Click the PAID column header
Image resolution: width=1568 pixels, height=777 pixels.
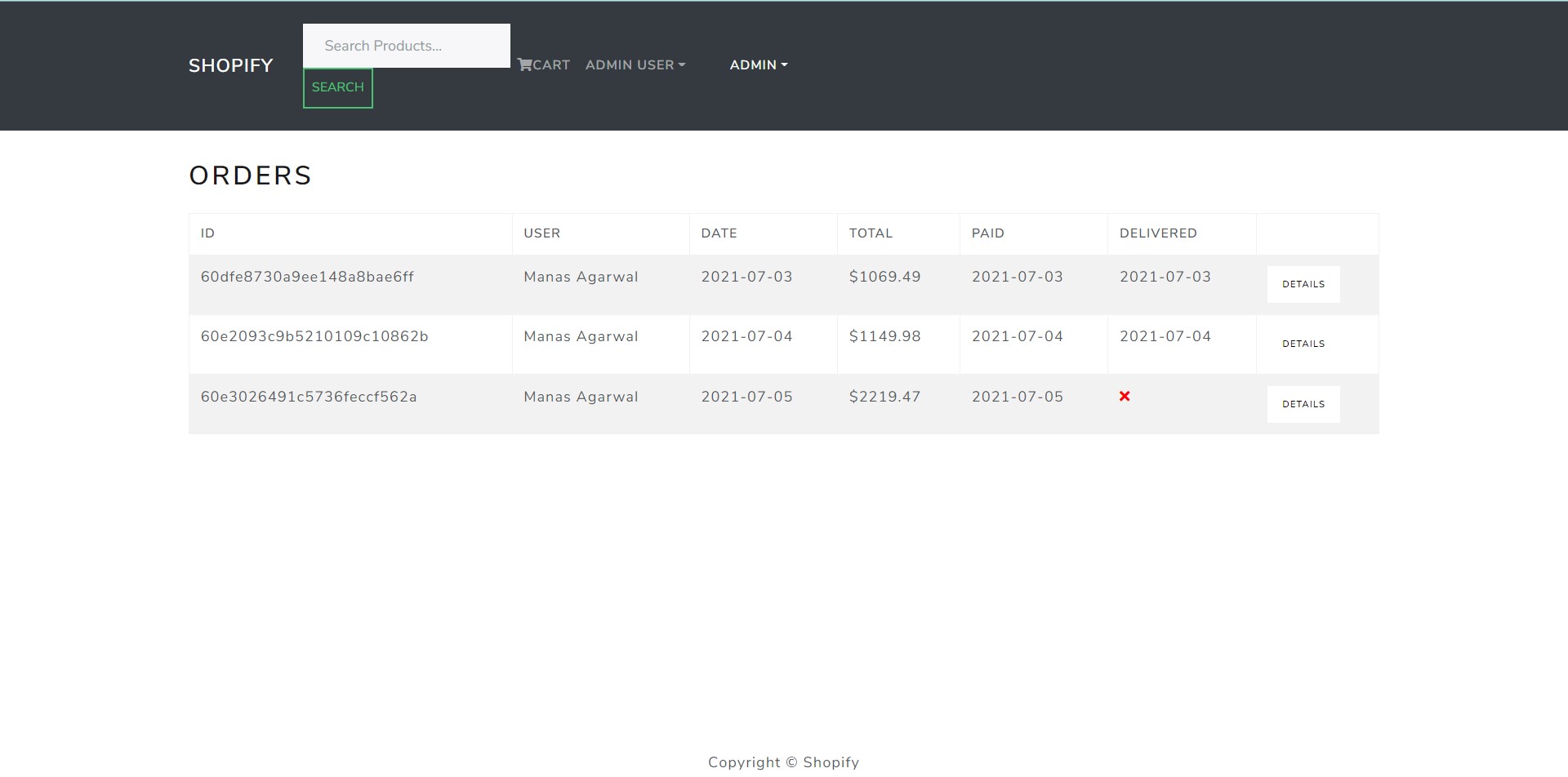(987, 233)
